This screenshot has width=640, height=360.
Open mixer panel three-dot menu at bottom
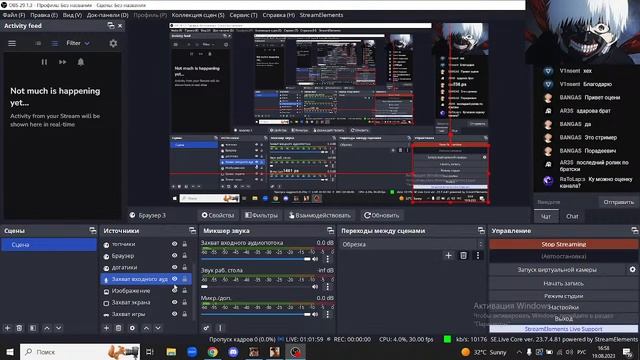click(x=220, y=328)
